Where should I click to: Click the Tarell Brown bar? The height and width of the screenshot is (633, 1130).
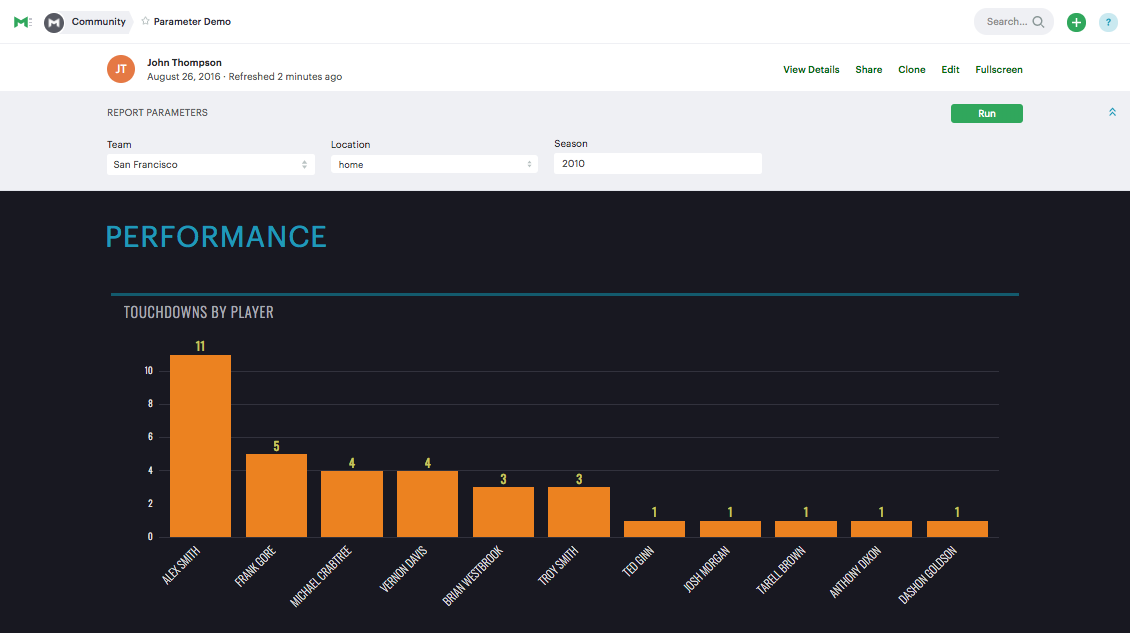806,528
